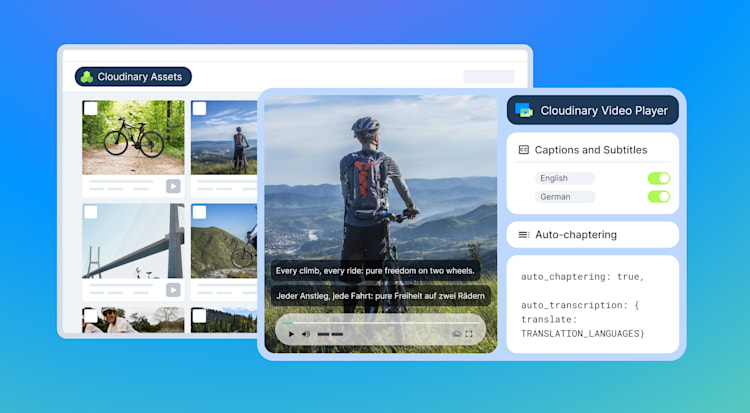Click the Cloudinary Video Player logo icon

[x=524, y=110]
